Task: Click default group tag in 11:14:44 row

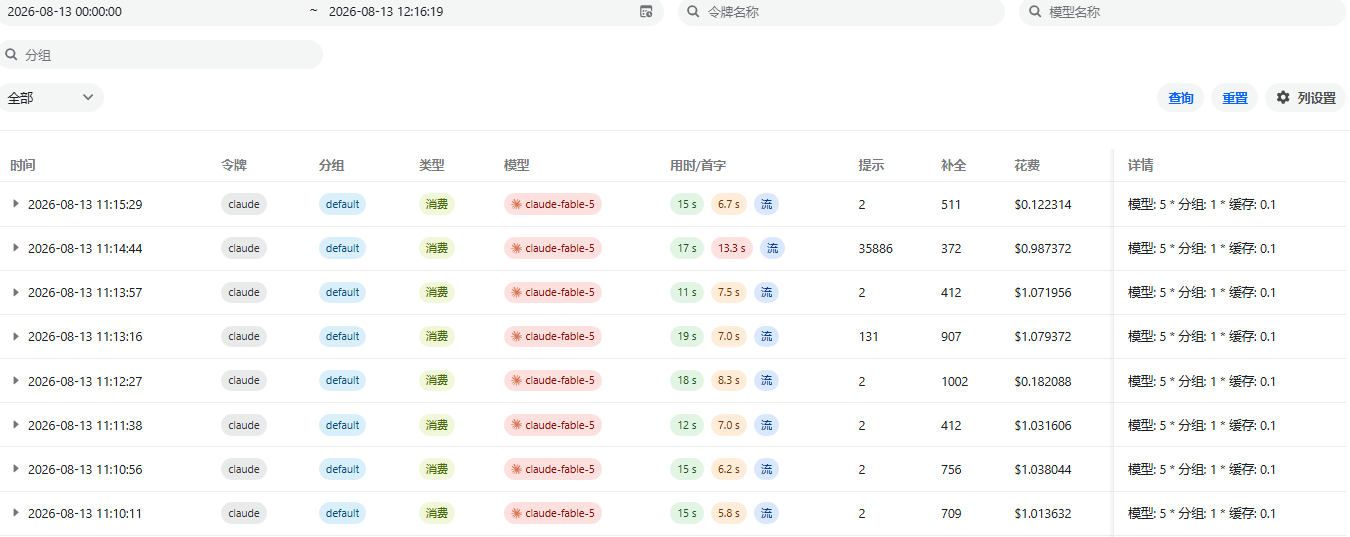Action: coord(342,248)
